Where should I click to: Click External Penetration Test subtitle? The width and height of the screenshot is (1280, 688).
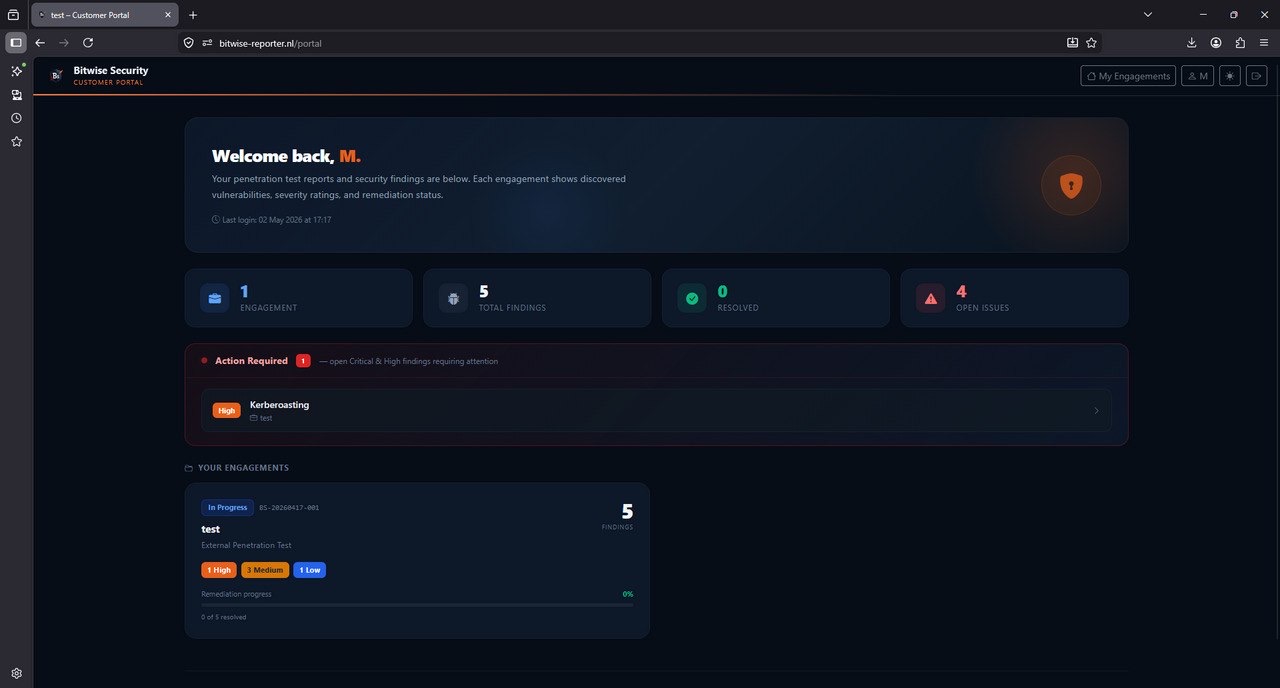(x=246, y=545)
